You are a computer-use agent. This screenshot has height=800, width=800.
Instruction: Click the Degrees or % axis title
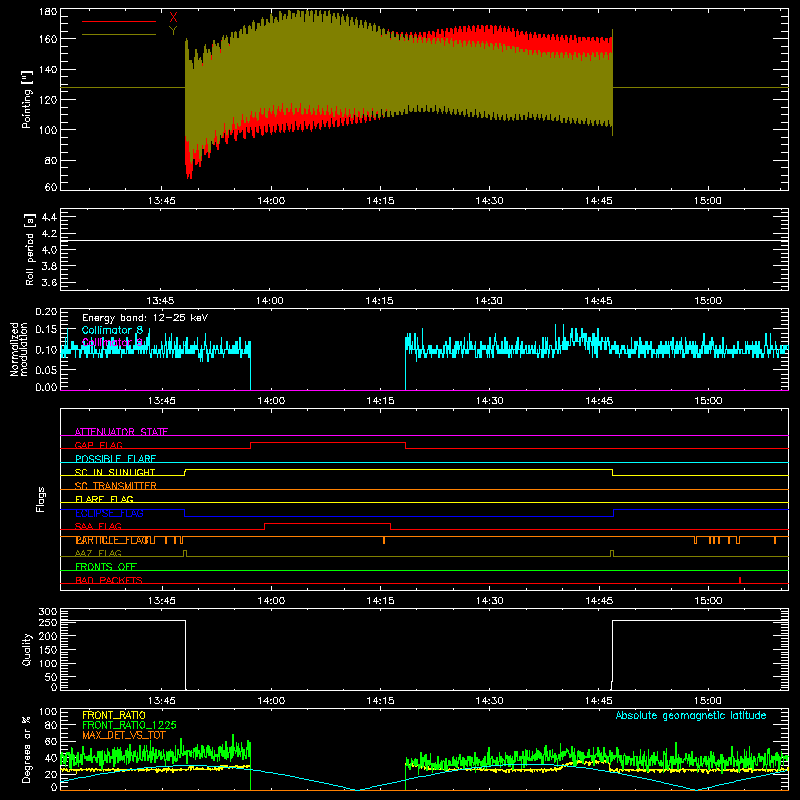click(x=27, y=749)
